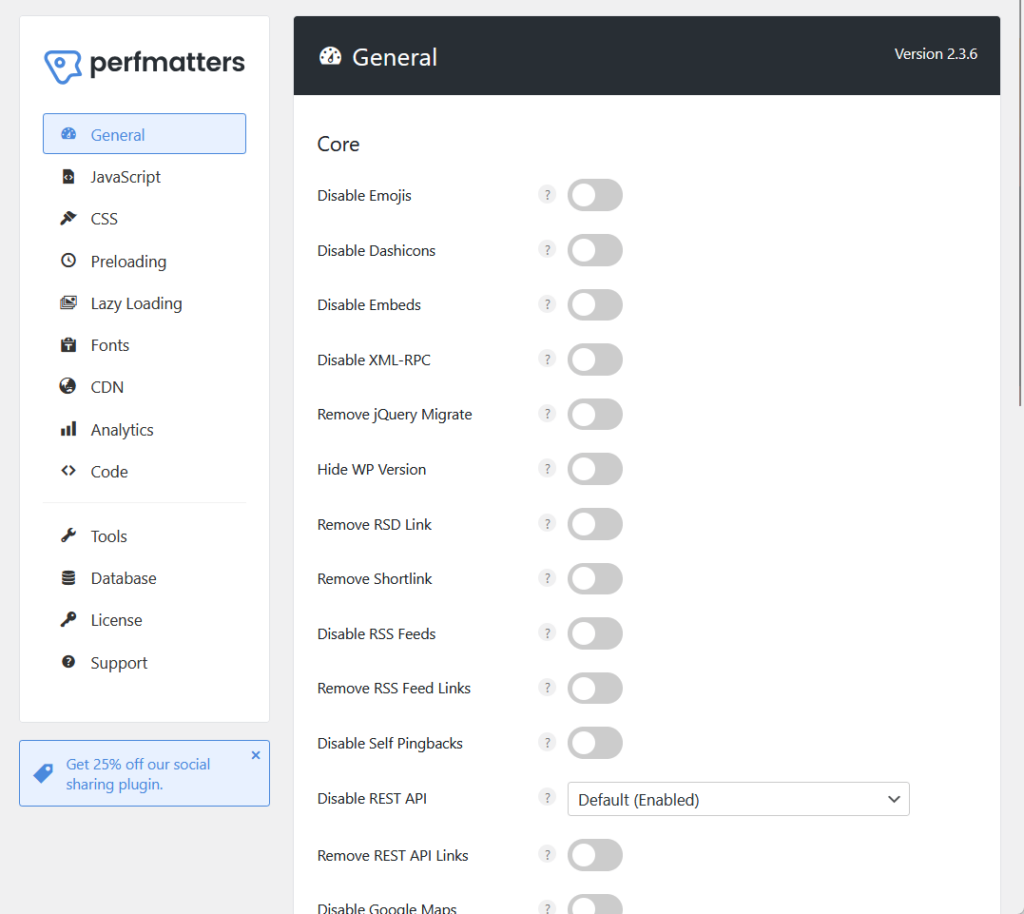Enable the Disable Dashicons toggle
This screenshot has width=1024, height=914.
pyautogui.click(x=595, y=250)
